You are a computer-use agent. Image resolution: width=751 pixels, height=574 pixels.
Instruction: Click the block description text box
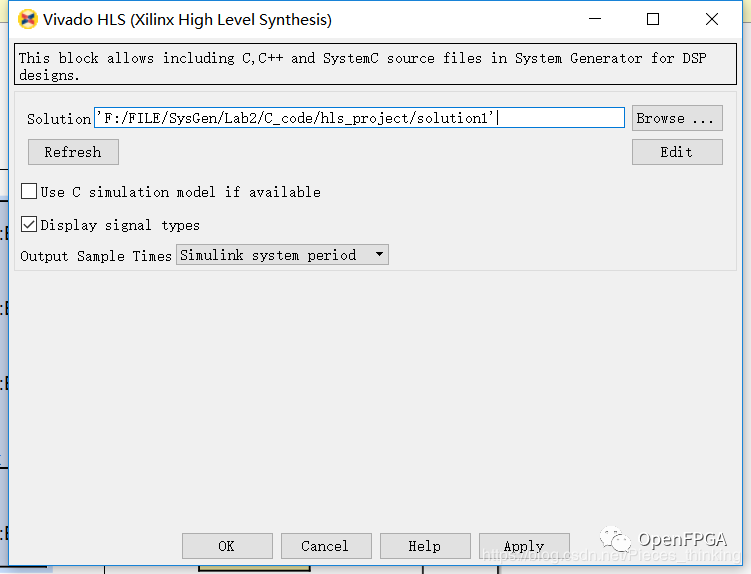375,65
